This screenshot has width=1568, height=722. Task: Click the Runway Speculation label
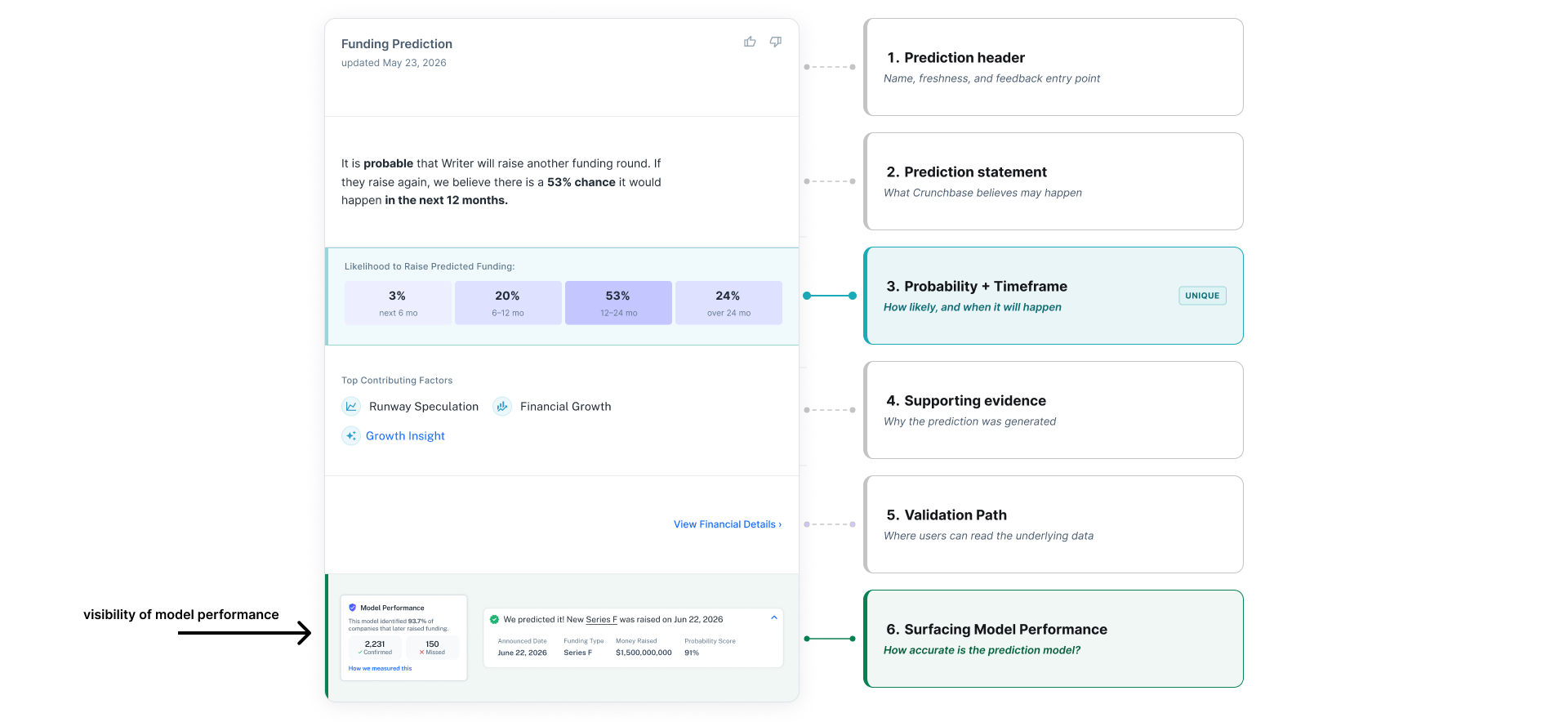point(424,407)
